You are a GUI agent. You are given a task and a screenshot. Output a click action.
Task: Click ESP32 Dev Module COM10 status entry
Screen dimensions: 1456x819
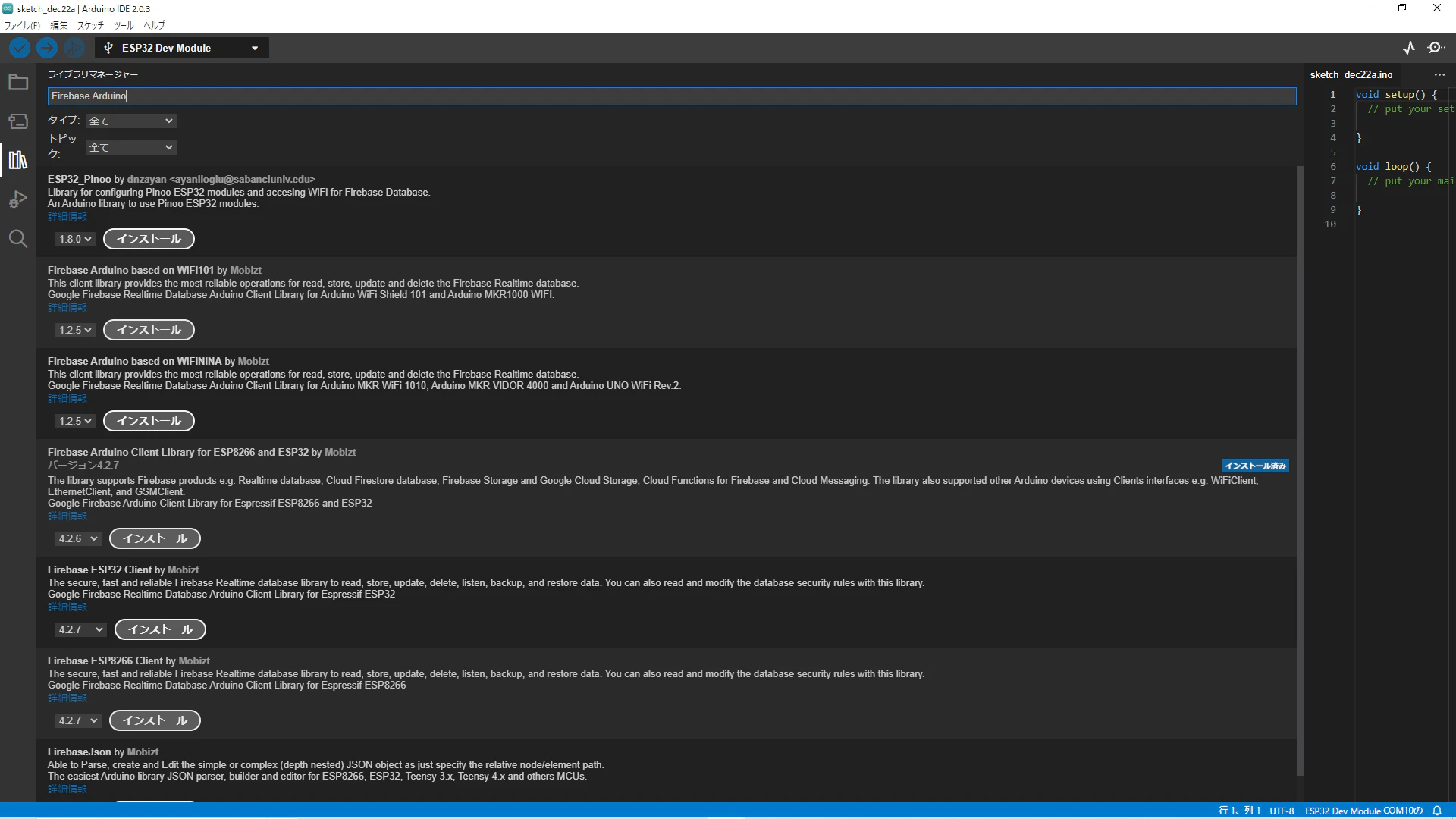pyautogui.click(x=1363, y=811)
